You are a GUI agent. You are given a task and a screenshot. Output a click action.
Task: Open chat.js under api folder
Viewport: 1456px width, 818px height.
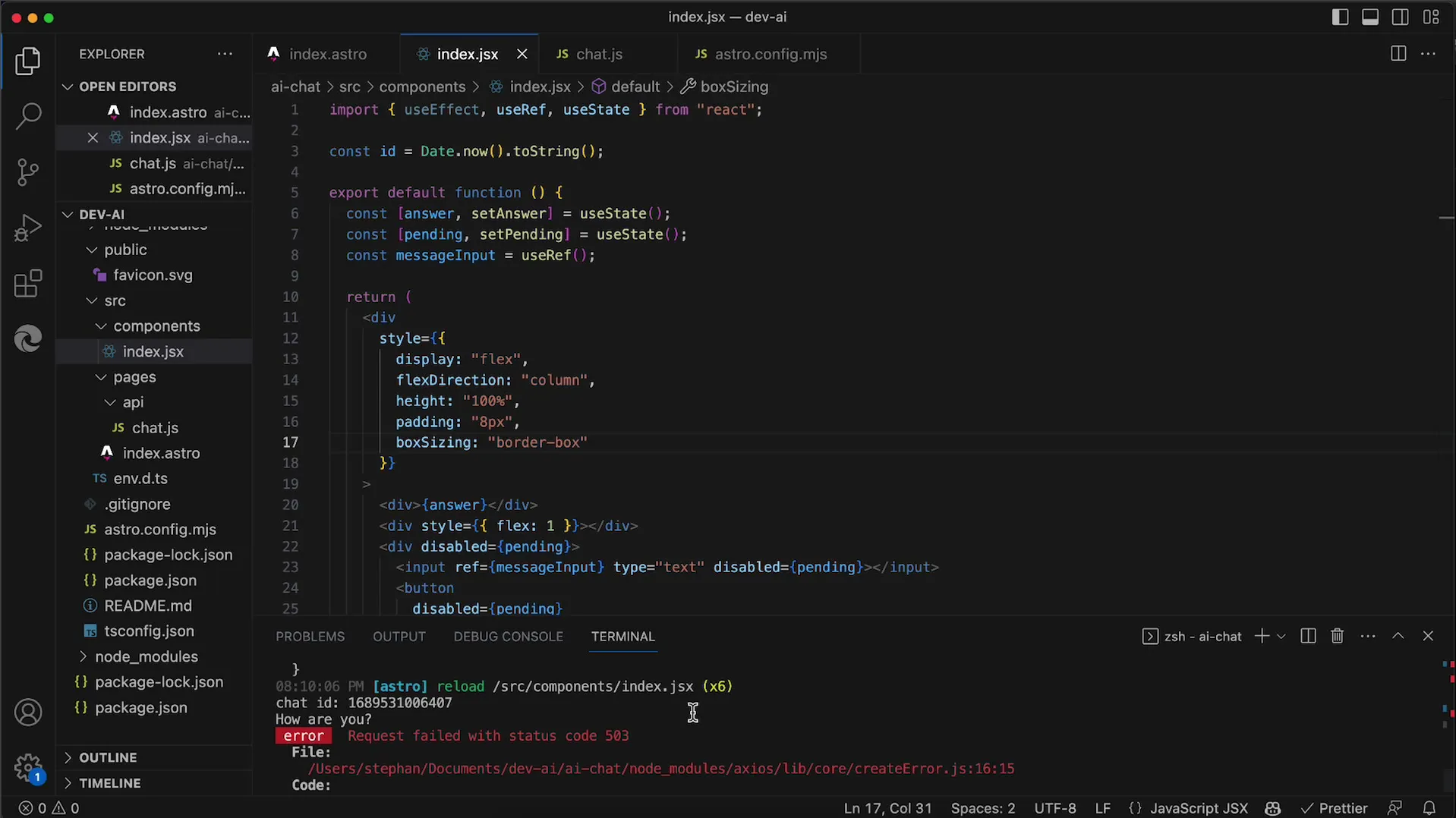[155, 428]
